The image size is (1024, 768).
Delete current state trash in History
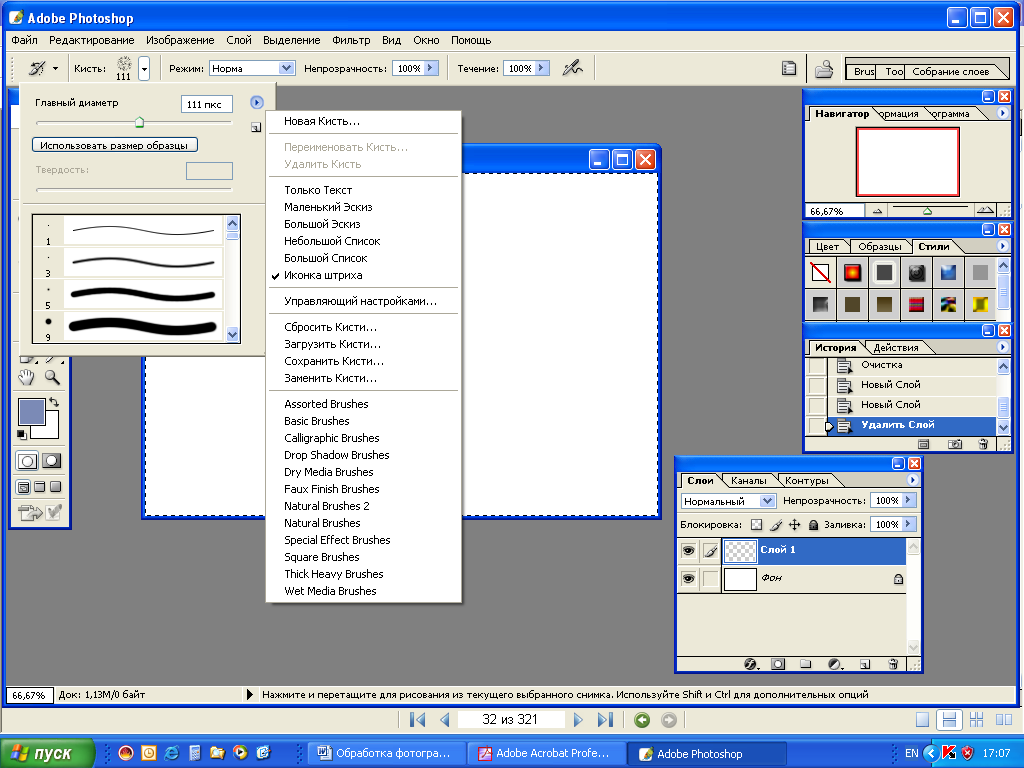pyautogui.click(x=983, y=444)
